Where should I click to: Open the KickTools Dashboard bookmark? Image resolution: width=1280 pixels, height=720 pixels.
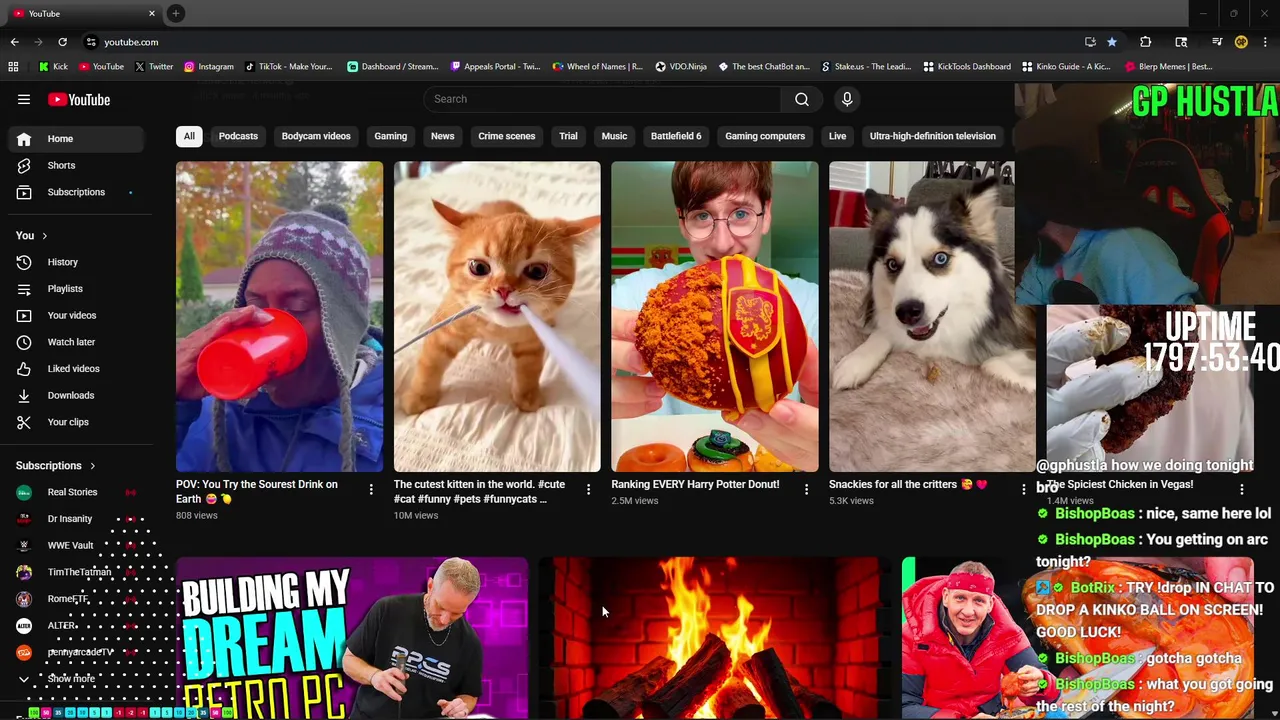[967, 67]
